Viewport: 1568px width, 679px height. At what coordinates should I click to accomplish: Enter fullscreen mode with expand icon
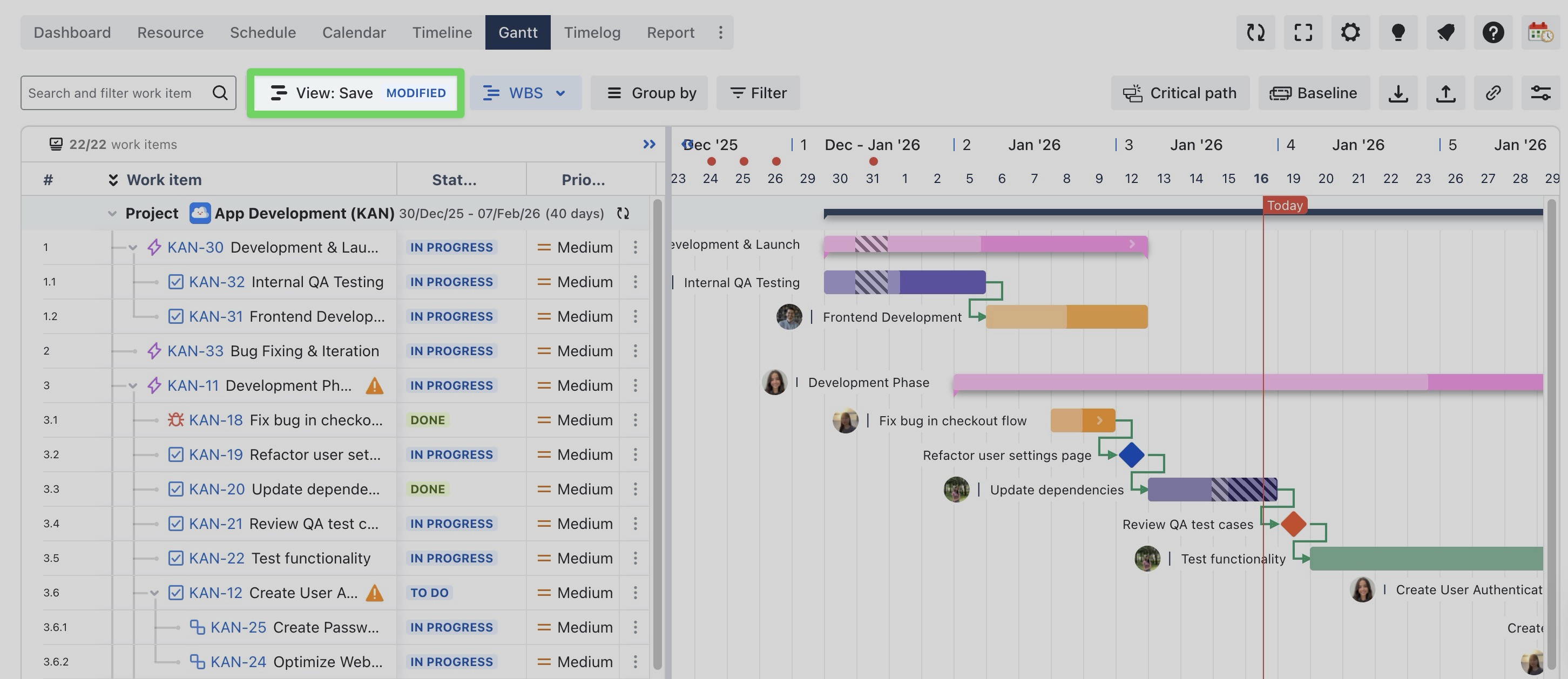pos(1302,32)
